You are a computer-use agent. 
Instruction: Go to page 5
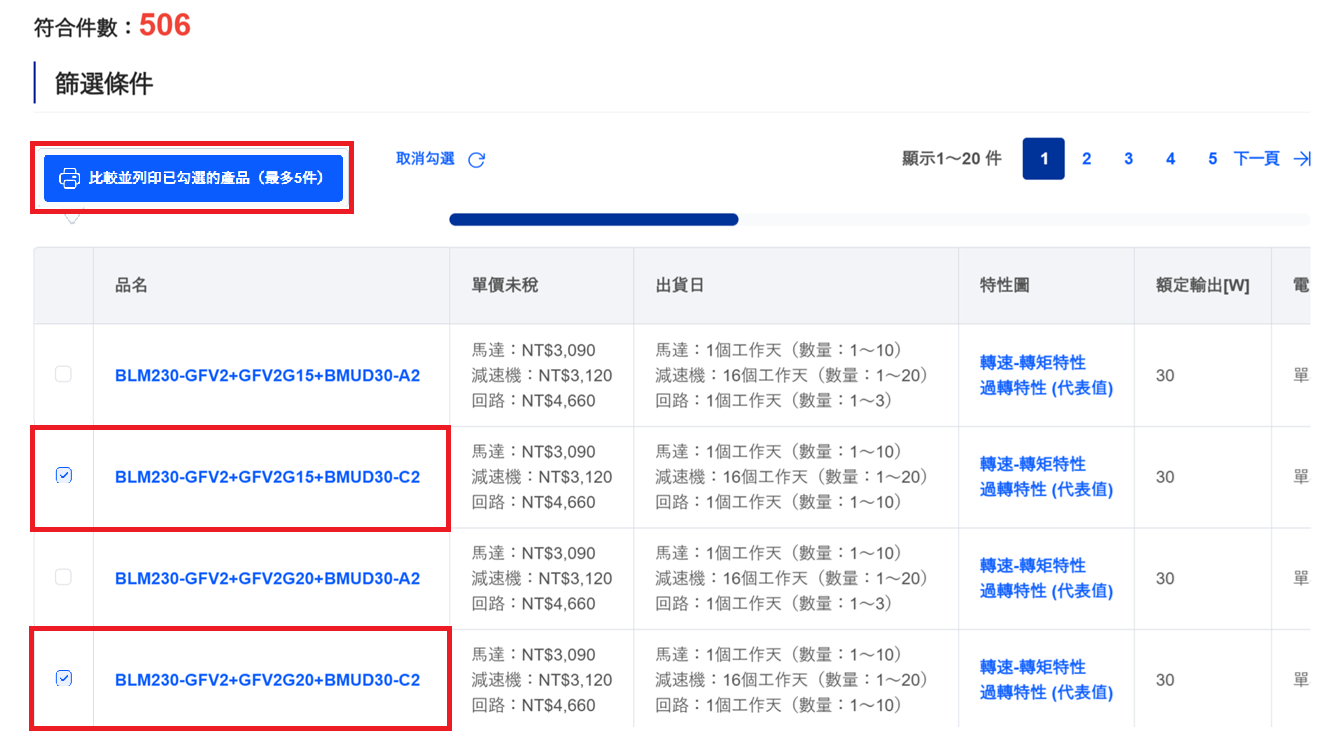[1212, 159]
